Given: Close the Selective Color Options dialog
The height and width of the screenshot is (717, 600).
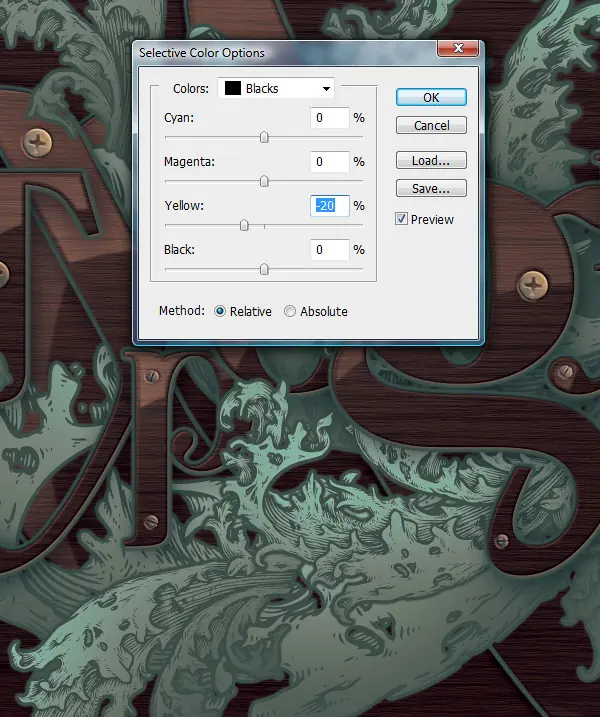Looking at the screenshot, I should click(x=458, y=48).
